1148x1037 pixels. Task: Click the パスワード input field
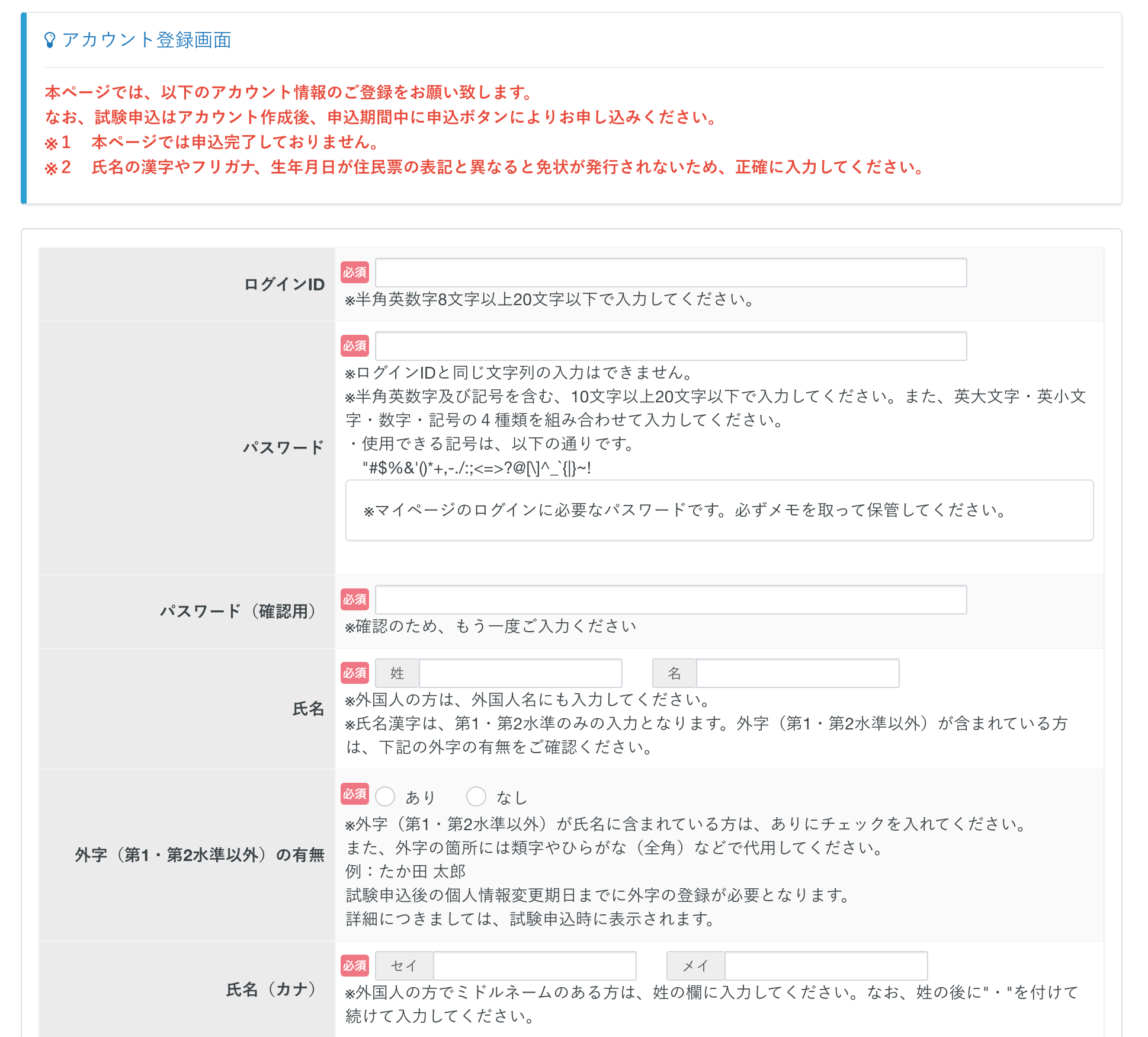[671, 346]
